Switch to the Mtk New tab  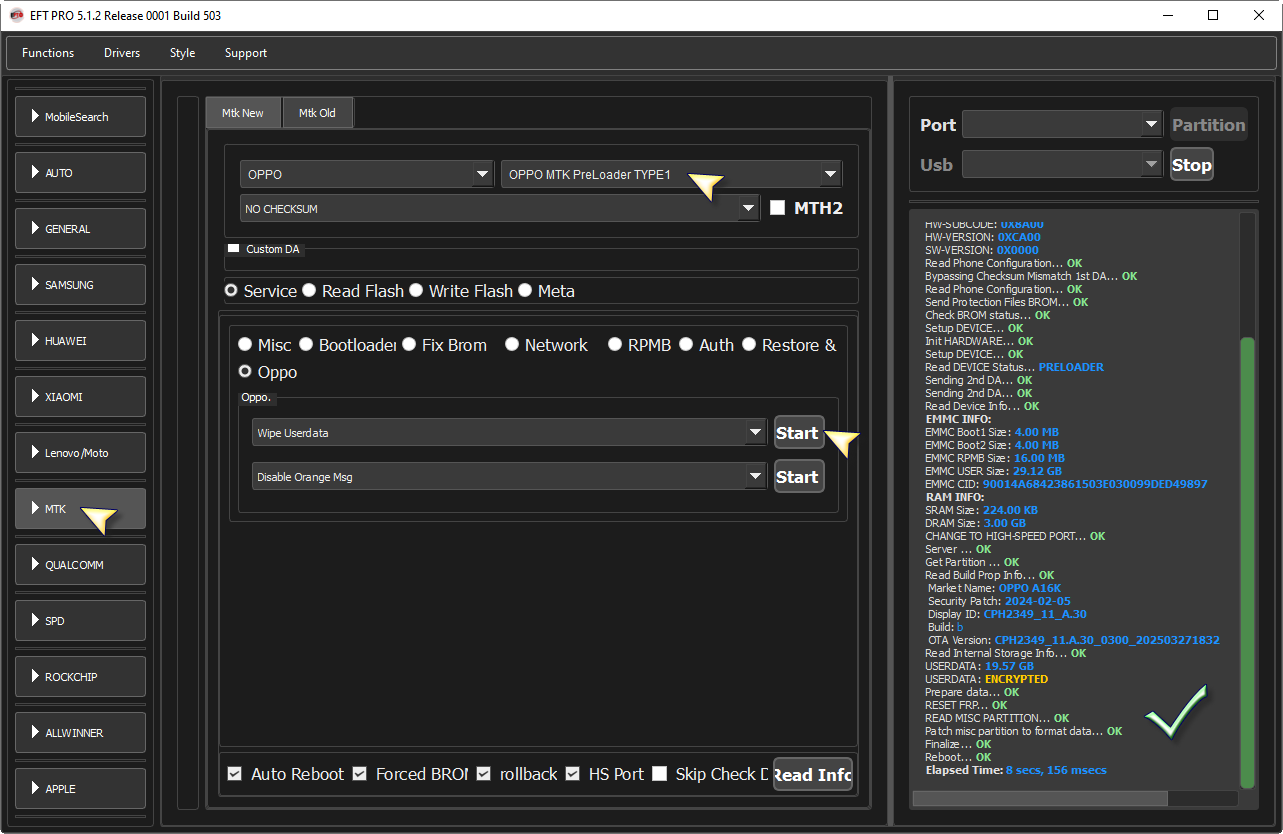click(x=243, y=113)
